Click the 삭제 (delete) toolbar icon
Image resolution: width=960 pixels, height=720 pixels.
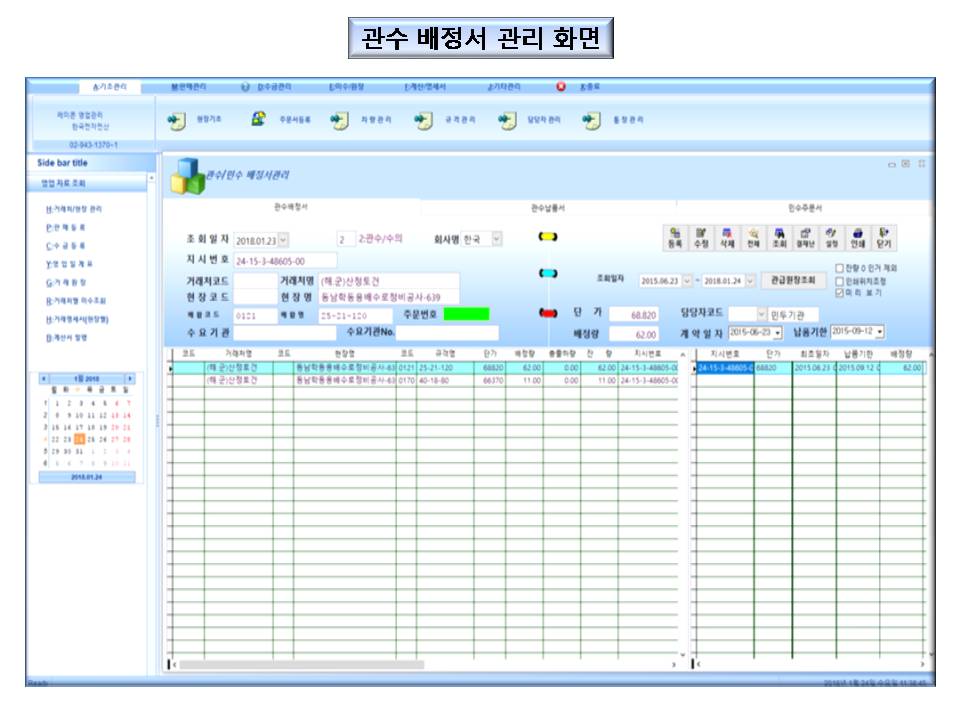[727, 238]
